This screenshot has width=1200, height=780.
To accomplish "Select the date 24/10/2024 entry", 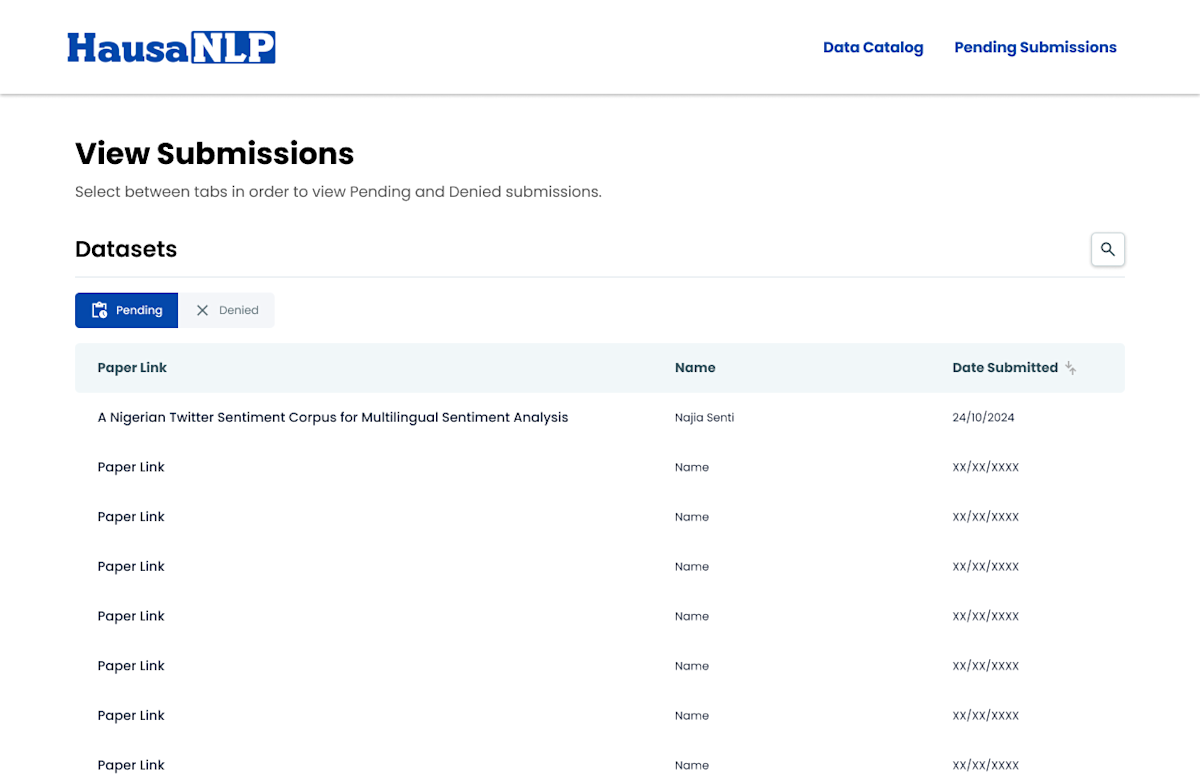I will pos(983,417).
